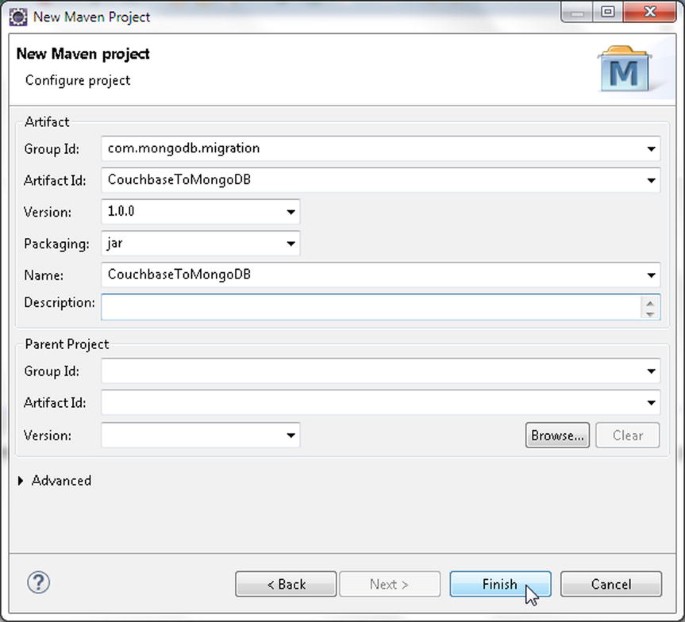Click the Maven M banner icon

(x=624, y=71)
